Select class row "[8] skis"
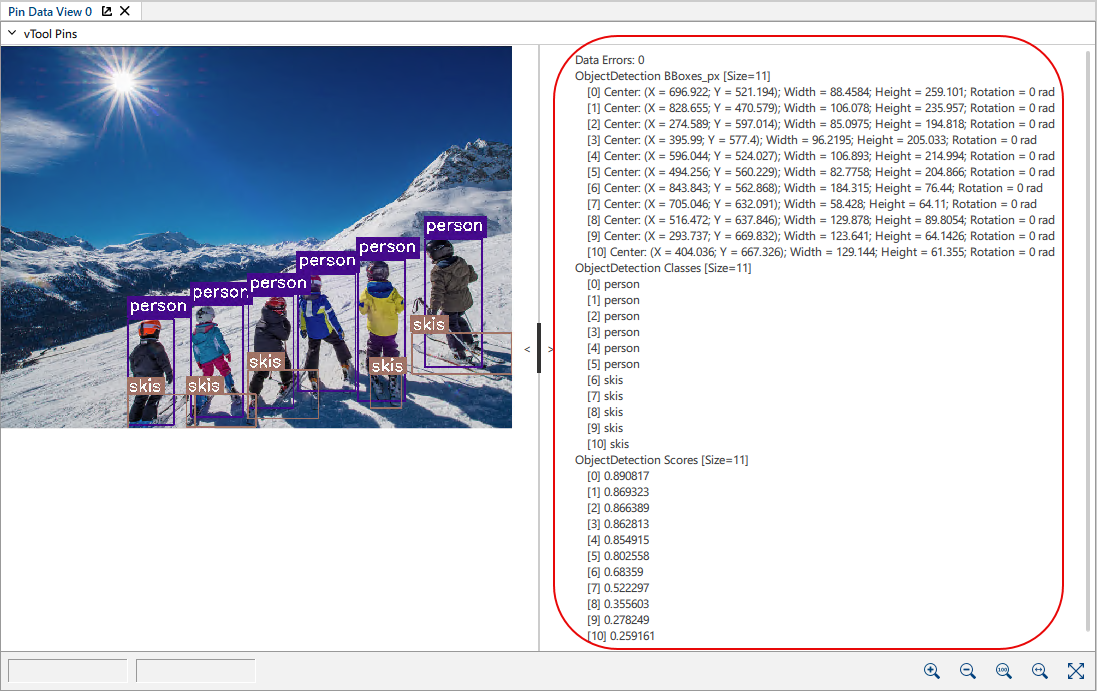Image resolution: width=1097 pixels, height=691 pixels. [x=604, y=413]
